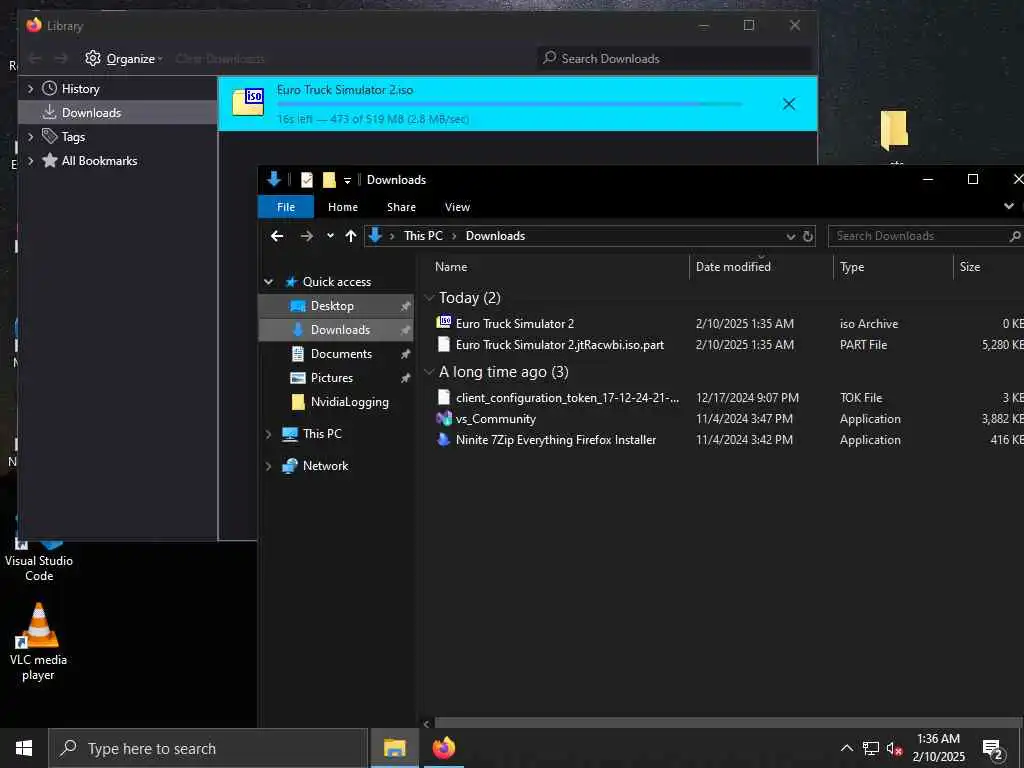Screen dimensions: 1024x768
Task: Open the address bar history dropdown
Action: tap(790, 236)
